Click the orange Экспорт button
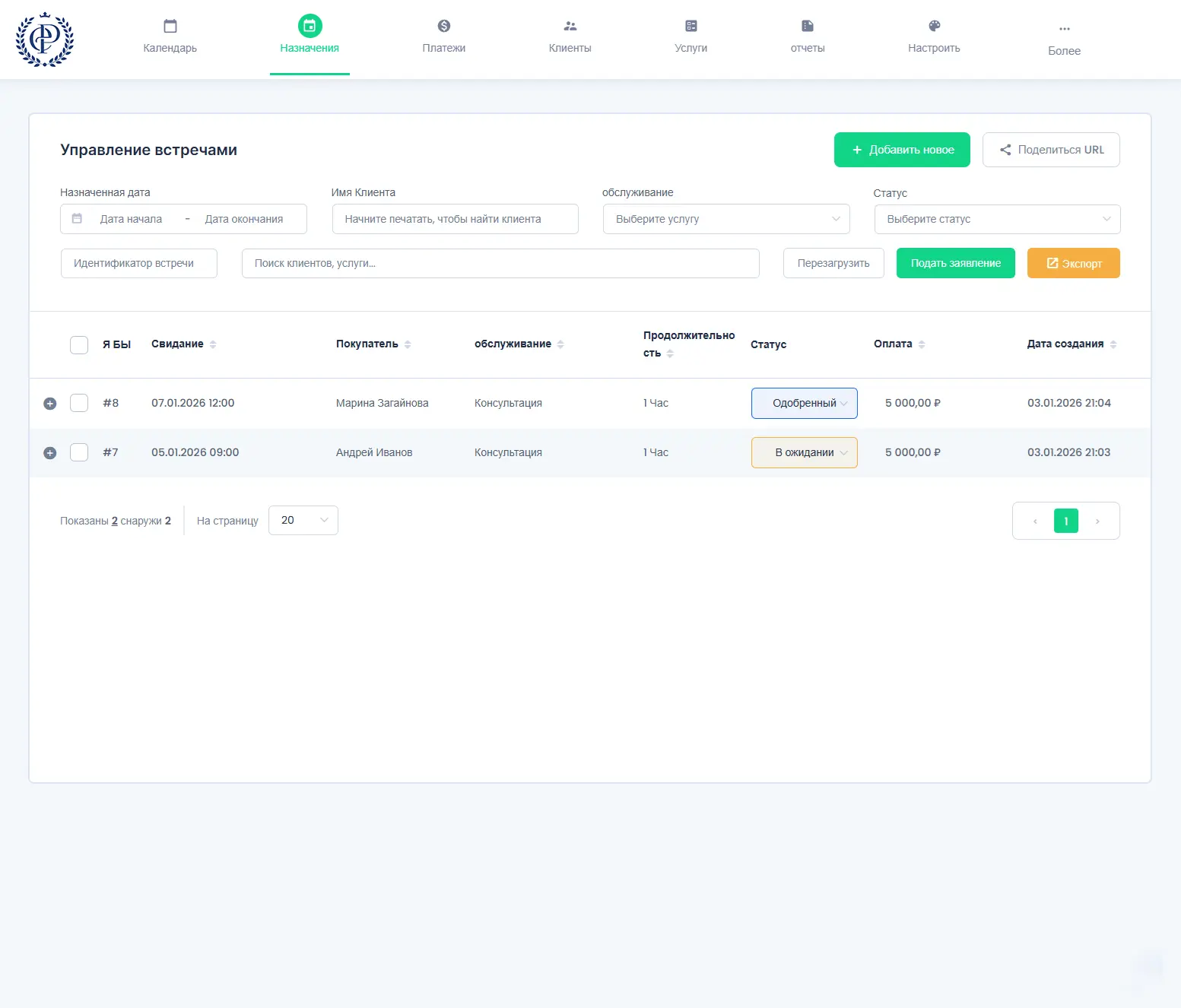 [1074, 263]
